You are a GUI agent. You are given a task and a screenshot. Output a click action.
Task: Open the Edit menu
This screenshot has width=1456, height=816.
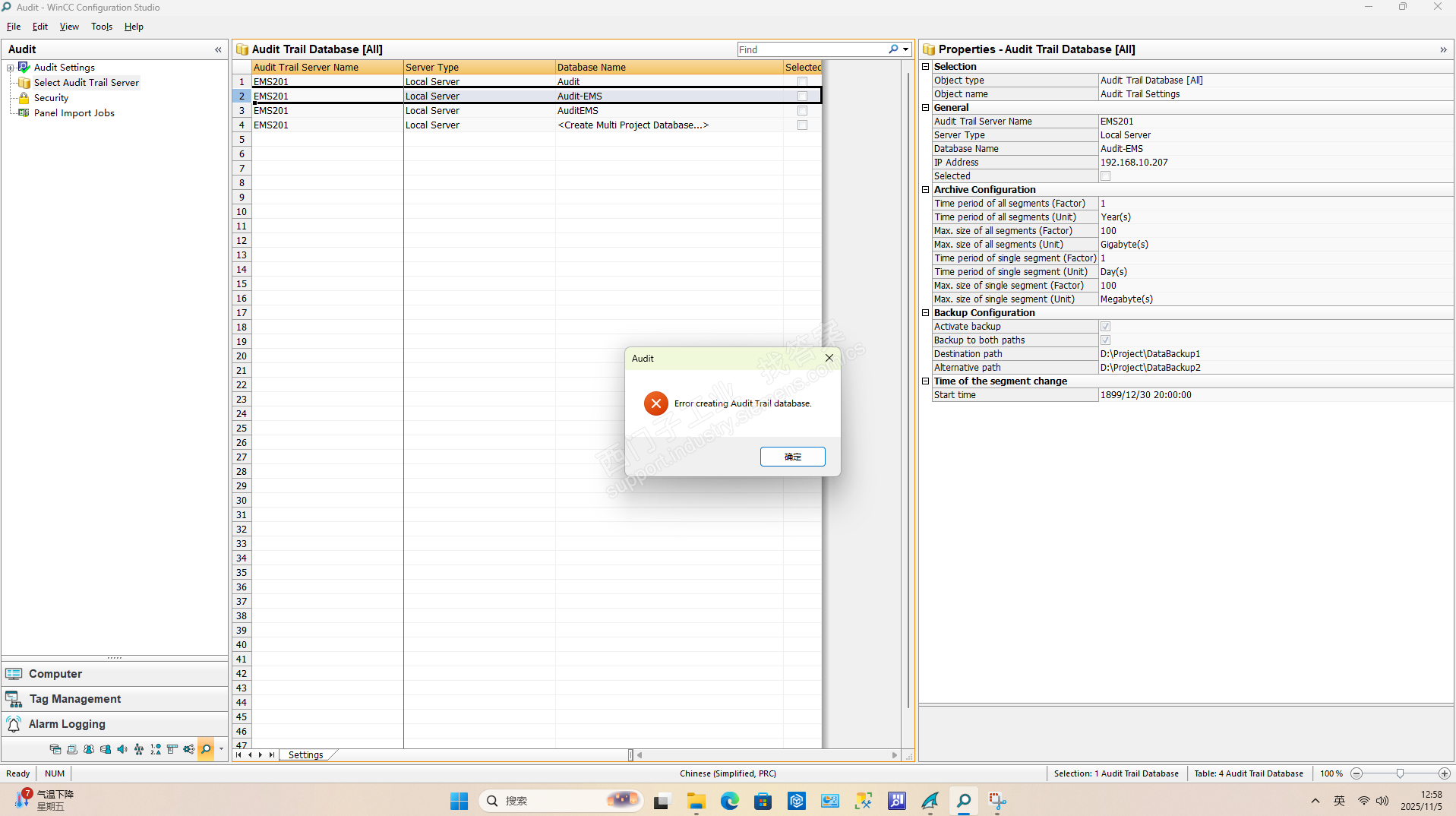pyautogui.click(x=40, y=27)
